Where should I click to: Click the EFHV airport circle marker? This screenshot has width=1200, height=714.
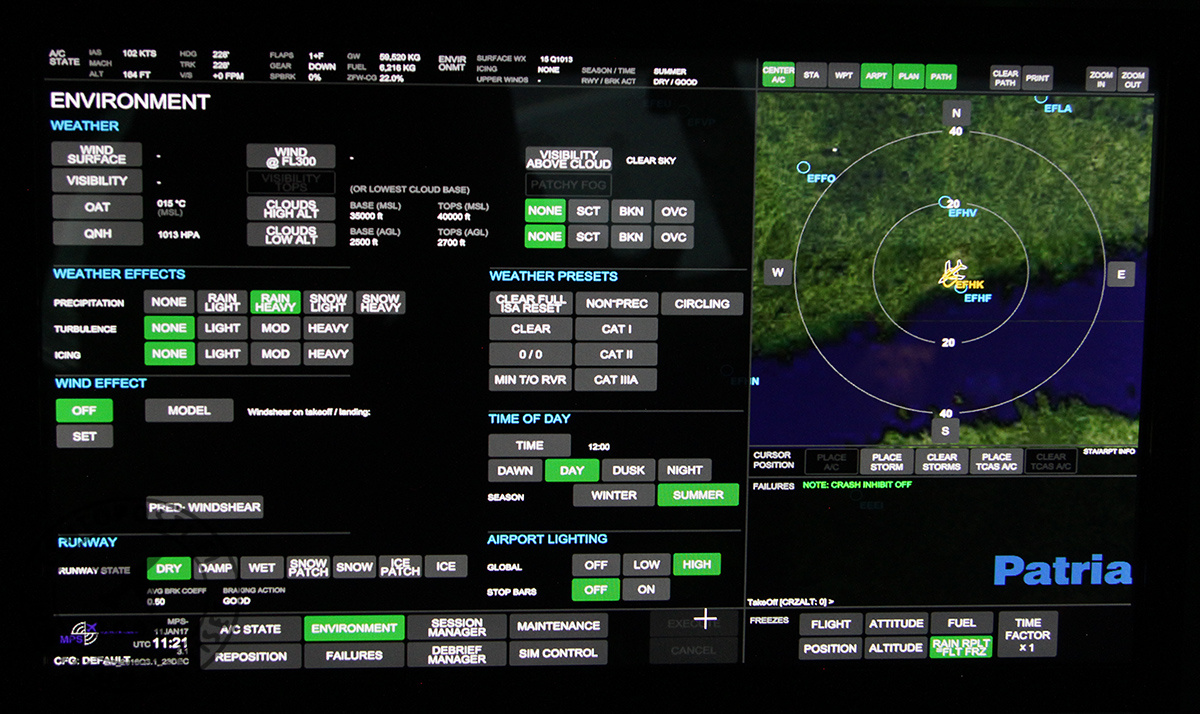click(x=944, y=202)
